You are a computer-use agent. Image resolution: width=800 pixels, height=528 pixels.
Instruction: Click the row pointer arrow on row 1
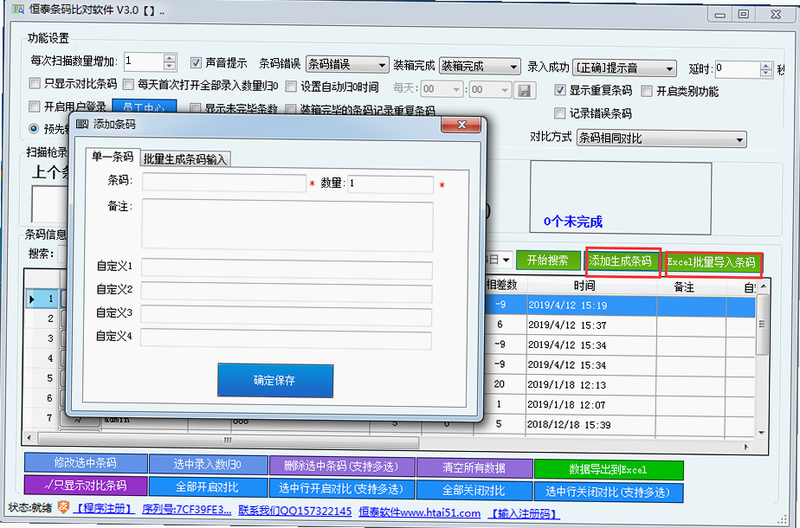tap(32, 299)
